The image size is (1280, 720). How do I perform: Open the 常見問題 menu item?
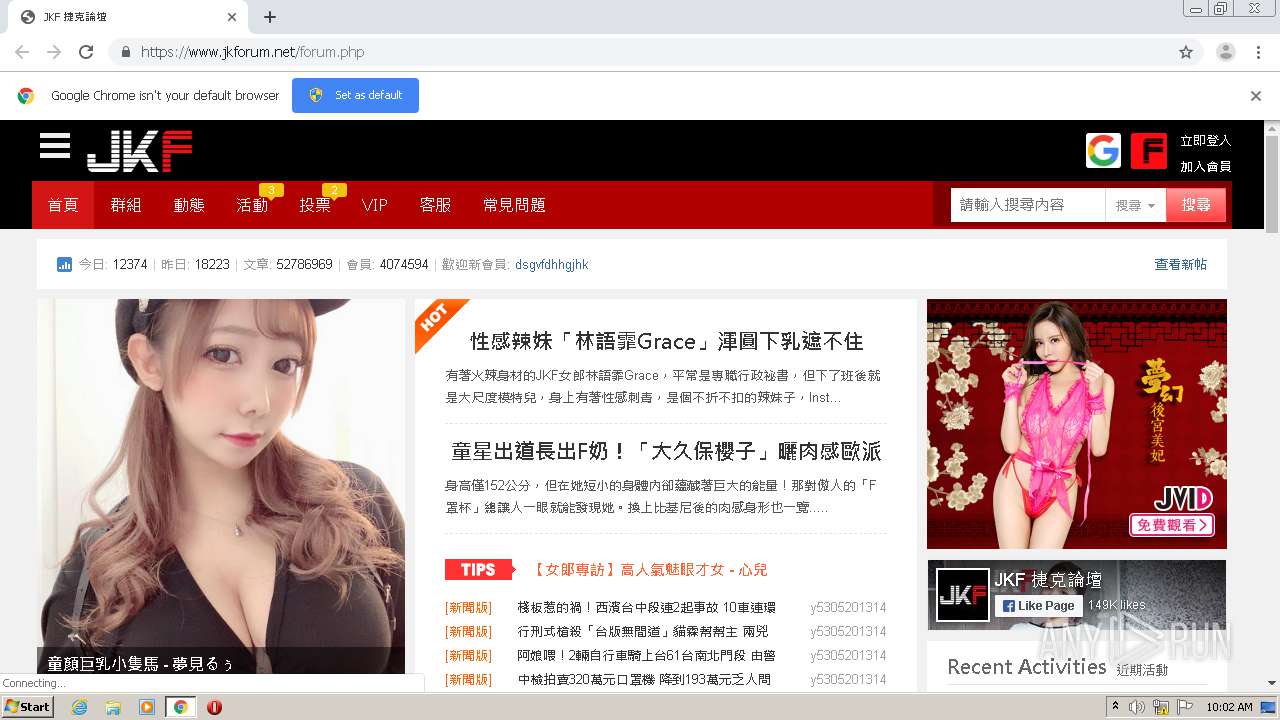click(x=514, y=205)
